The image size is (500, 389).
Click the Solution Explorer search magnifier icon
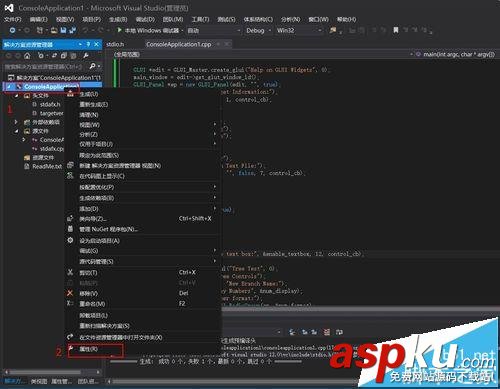tap(93, 66)
